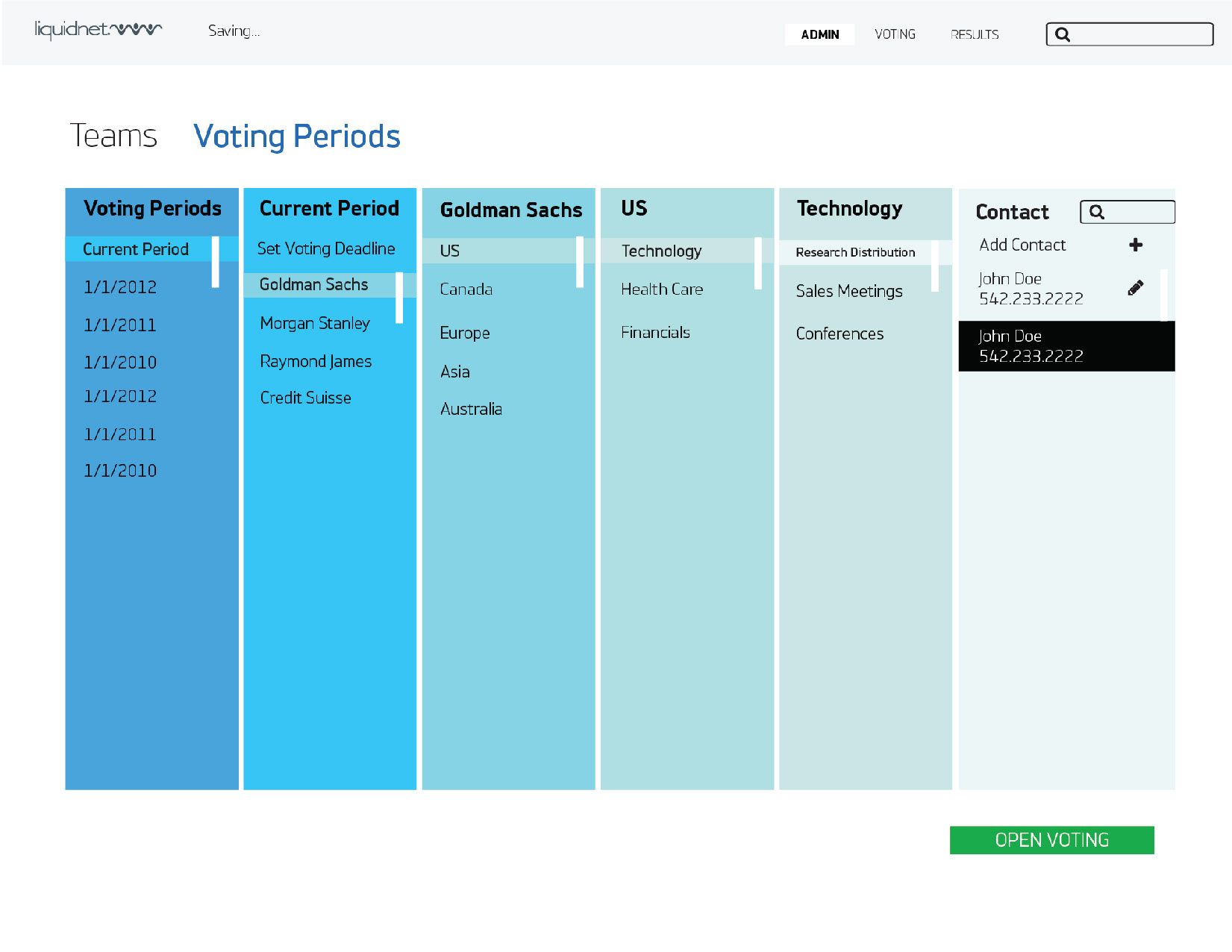This screenshot has height=952, width=1232.
Task: Click the top bar search field
Action: click(x=1129, y=34)
